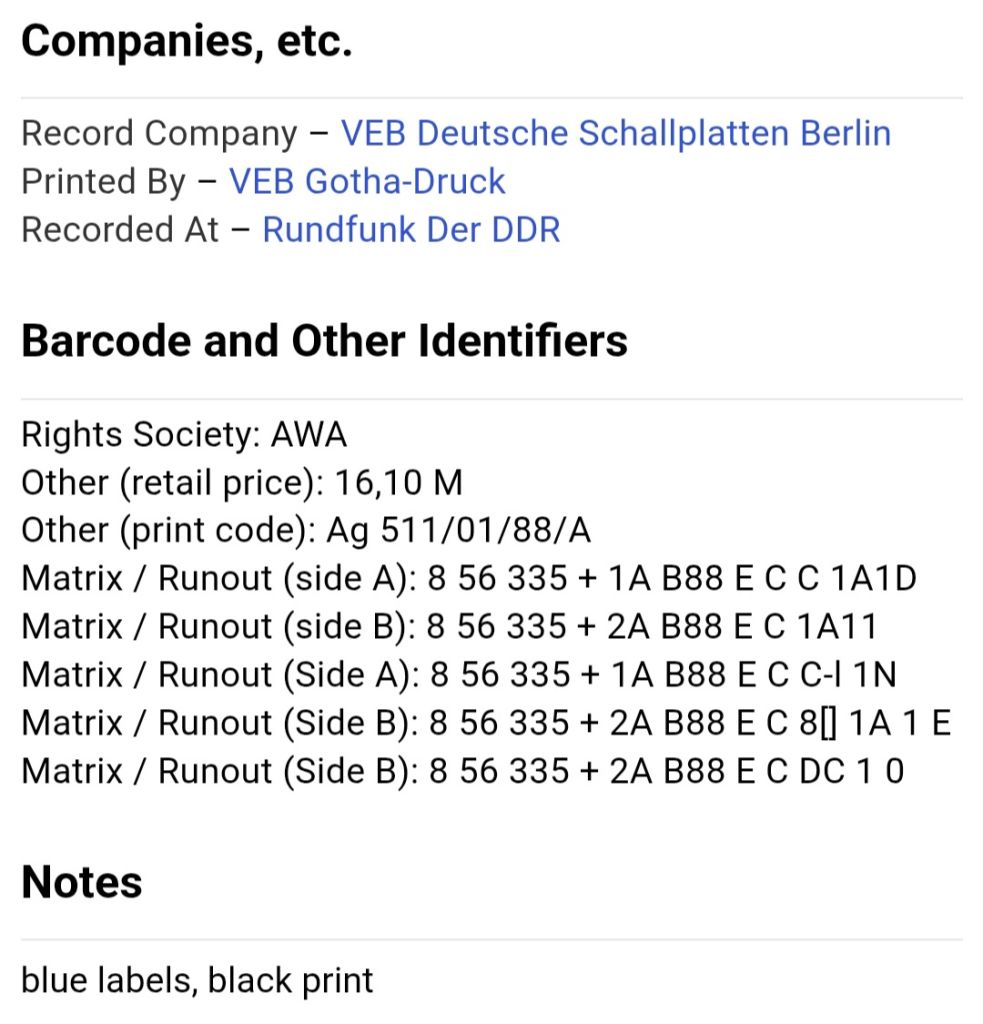Click the side B runout ending 1A11
The width and height of the screenshot is (983, 1024).
tap(449, 627)
